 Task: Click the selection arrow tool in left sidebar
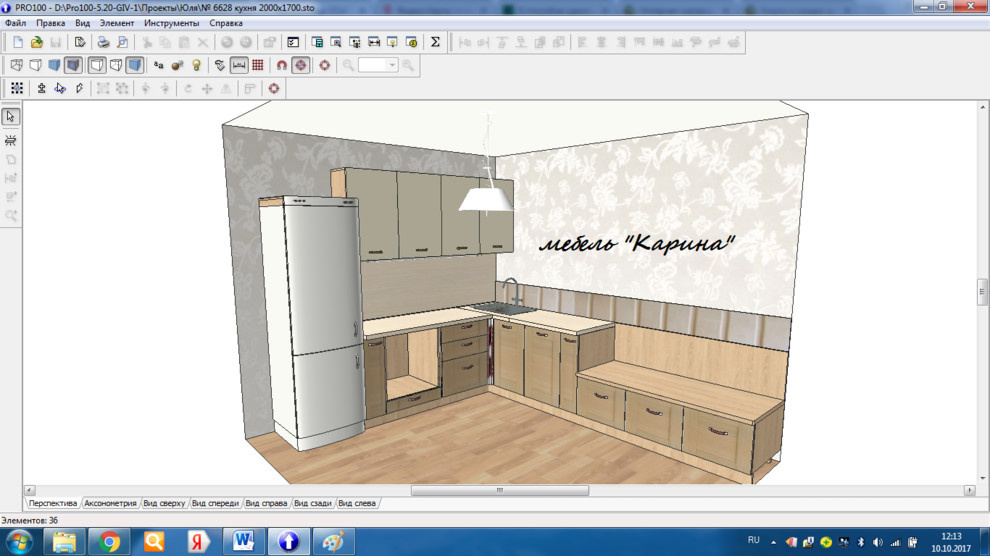[11, 117]
